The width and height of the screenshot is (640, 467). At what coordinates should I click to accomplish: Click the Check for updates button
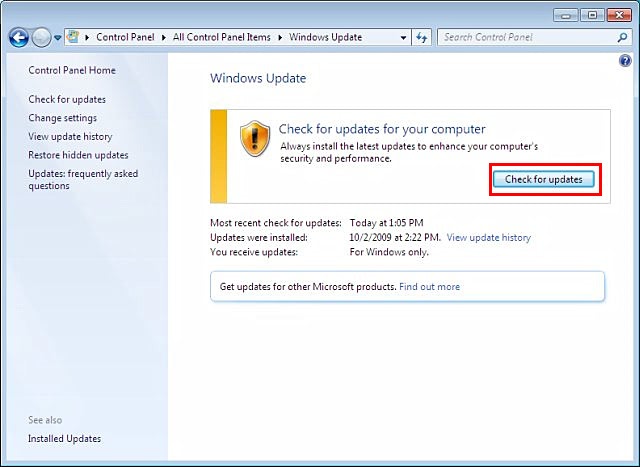point(543,179)
